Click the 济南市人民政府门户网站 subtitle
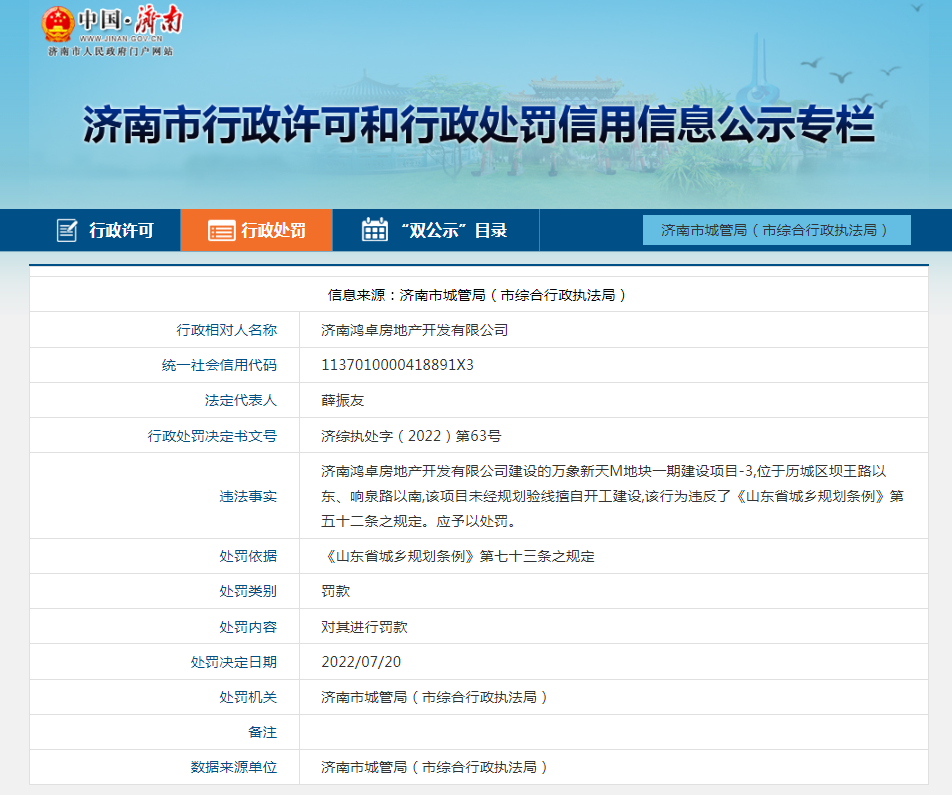Screen dimensions: 952x795 [111, 52]
